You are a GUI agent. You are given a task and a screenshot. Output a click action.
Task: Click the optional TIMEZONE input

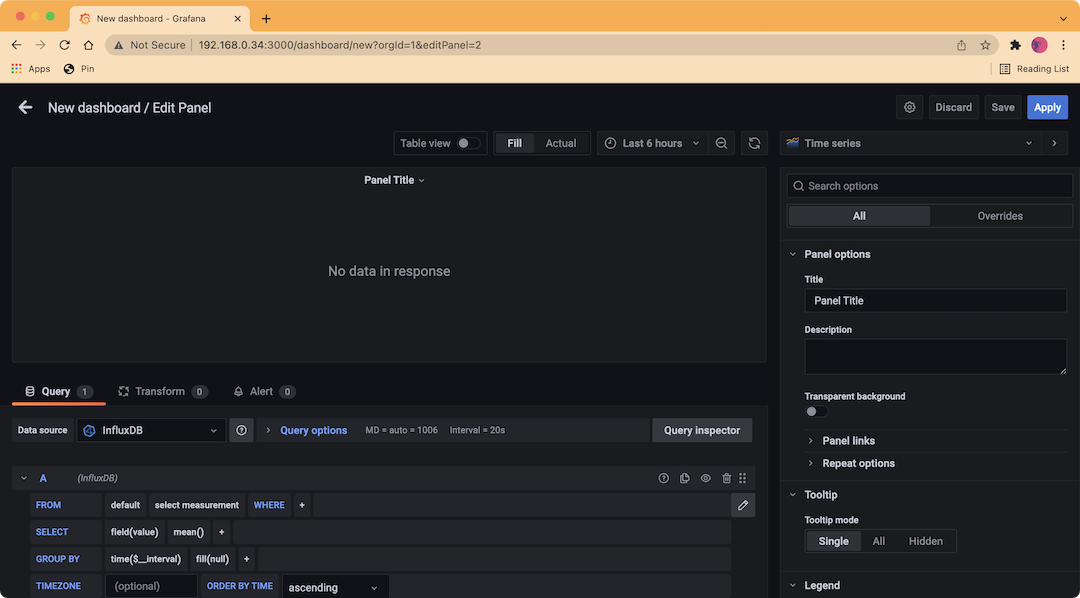(x=151, y=586)
